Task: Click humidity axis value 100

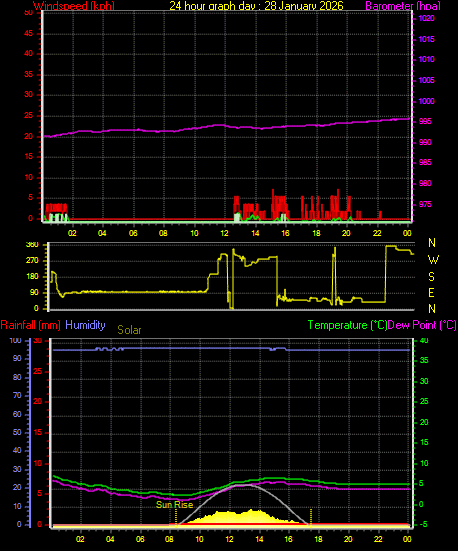Action: (15, 341)
